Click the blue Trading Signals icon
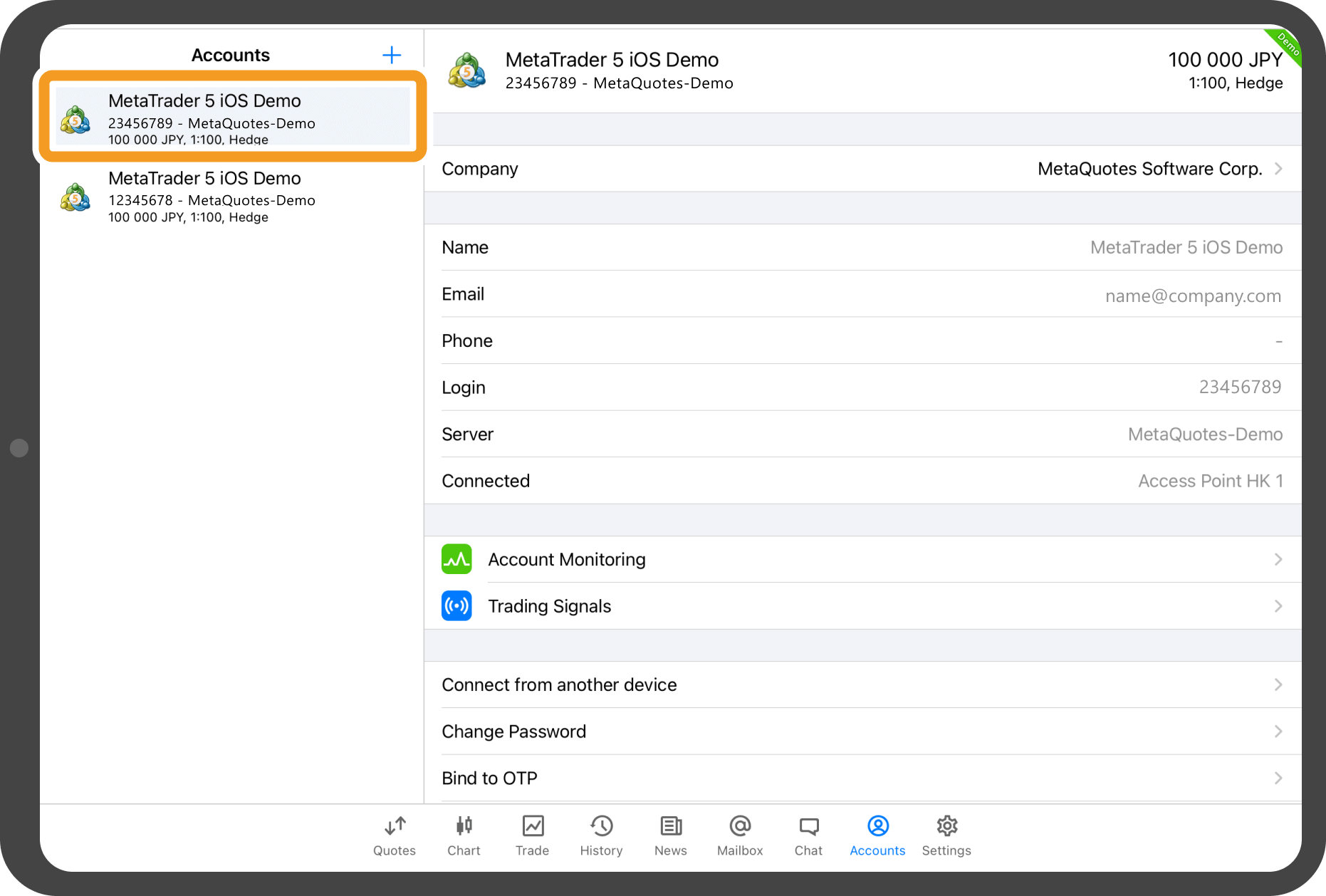 pyautogui.click(x=456, y=606)
